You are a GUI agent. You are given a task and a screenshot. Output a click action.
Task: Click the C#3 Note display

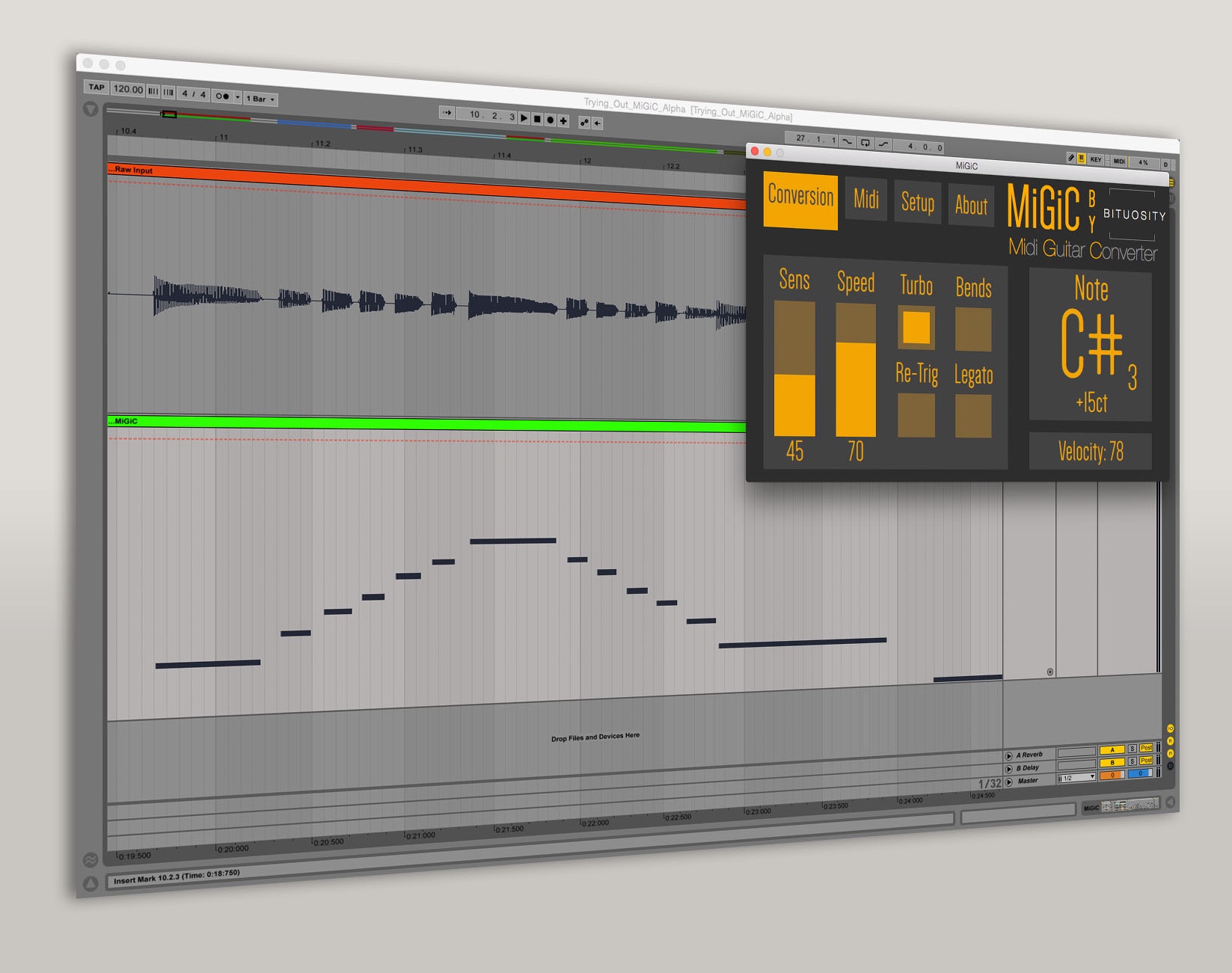[1091, 346]
